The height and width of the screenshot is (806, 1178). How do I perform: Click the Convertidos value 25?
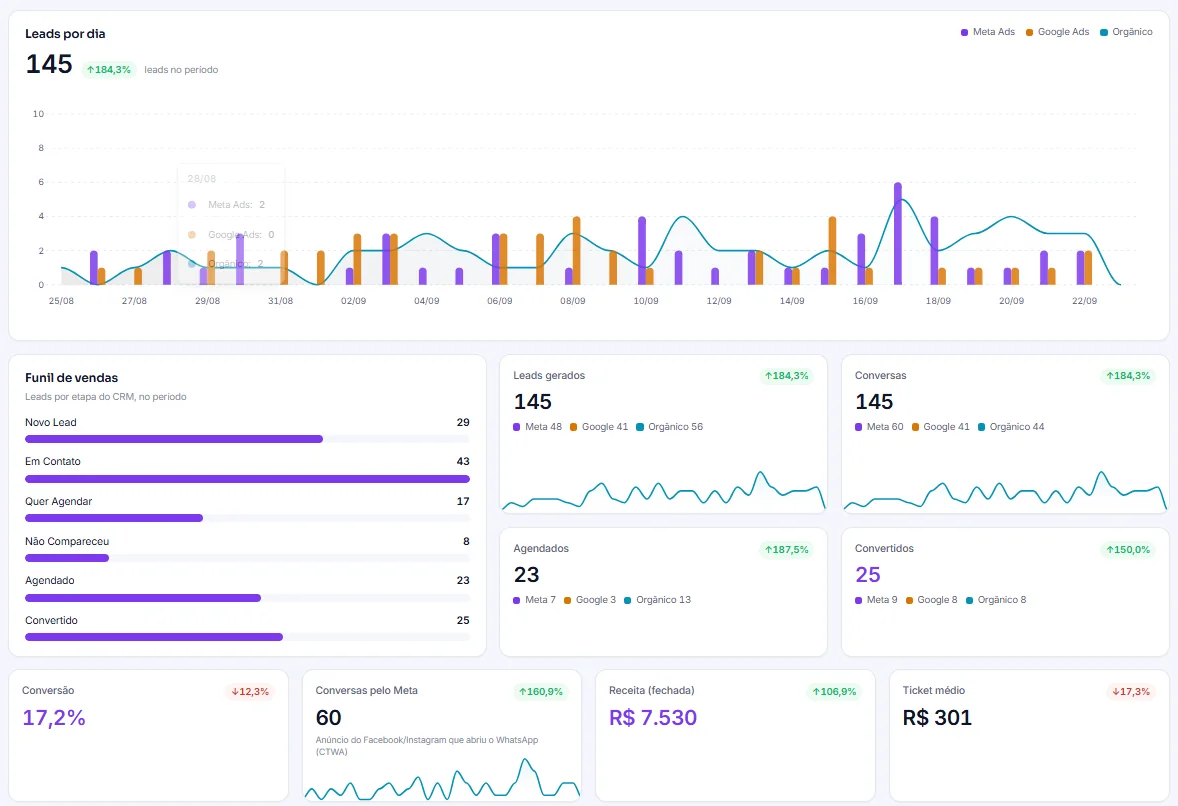click(868, 575)
